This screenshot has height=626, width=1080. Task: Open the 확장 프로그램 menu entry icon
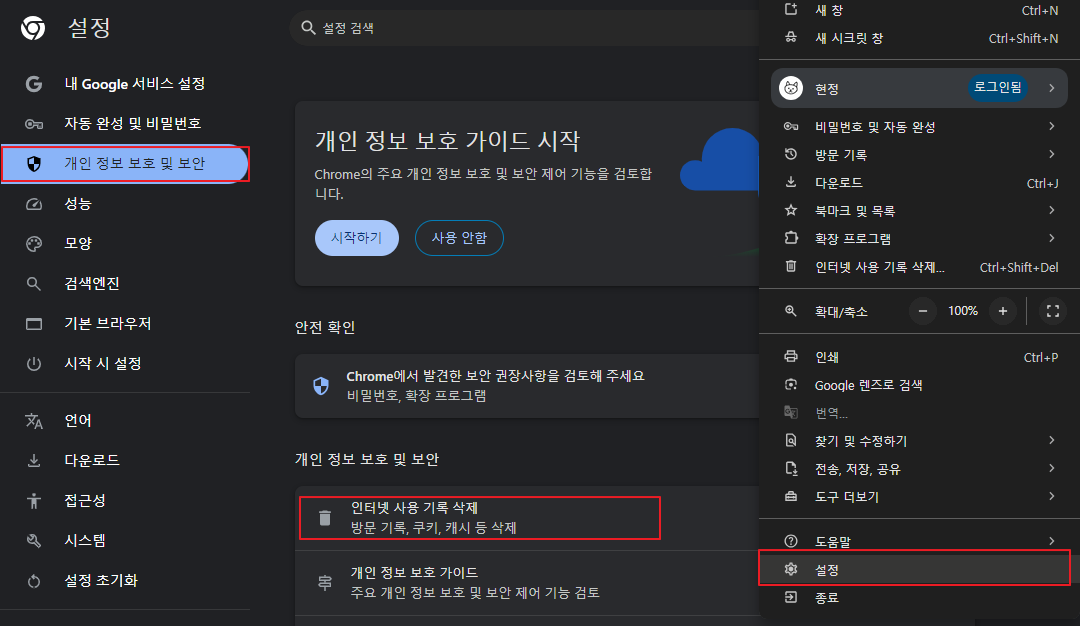tap(789, 238)
